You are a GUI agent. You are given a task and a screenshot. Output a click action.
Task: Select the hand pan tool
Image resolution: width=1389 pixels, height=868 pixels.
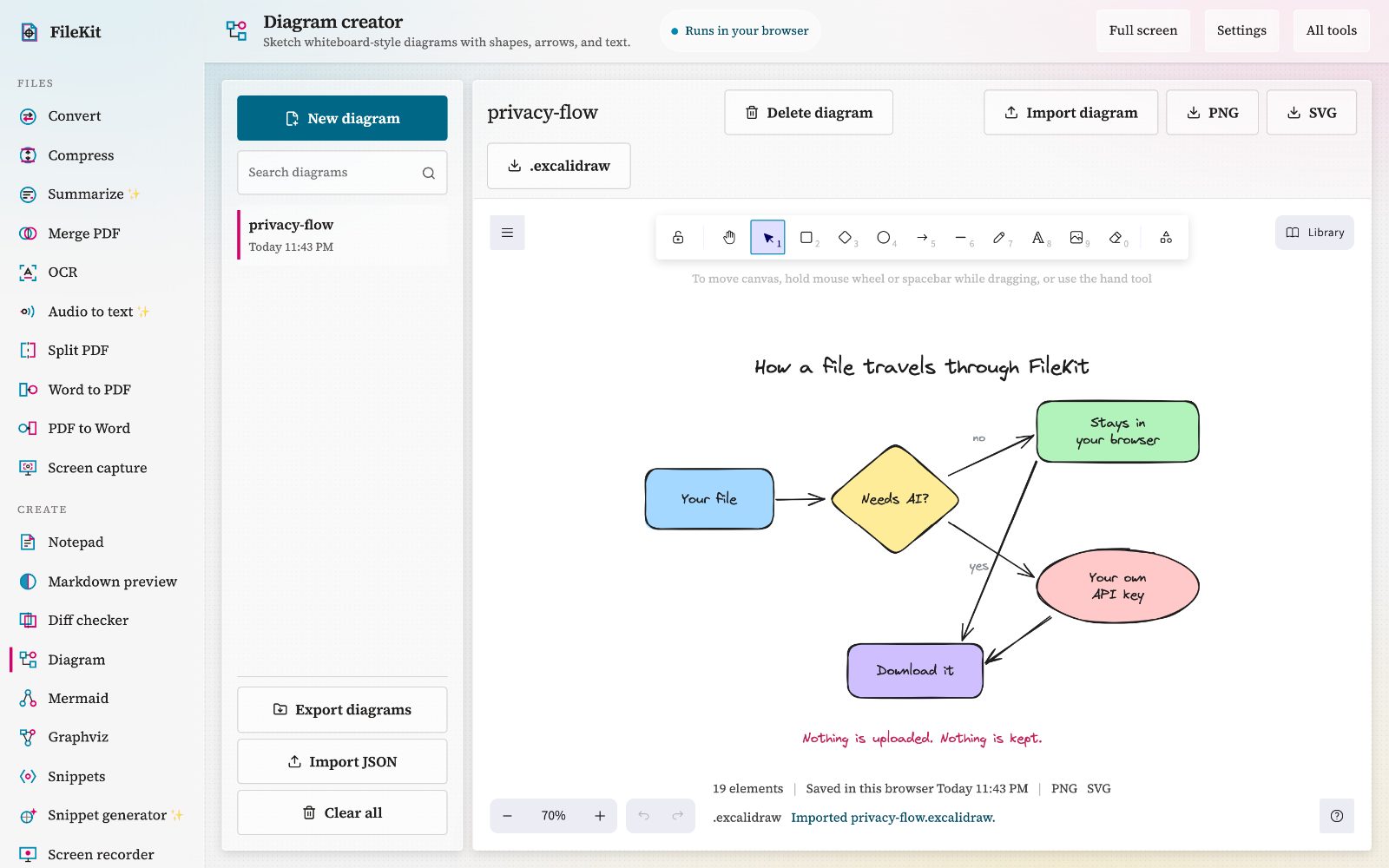click(x=729, y=237)
